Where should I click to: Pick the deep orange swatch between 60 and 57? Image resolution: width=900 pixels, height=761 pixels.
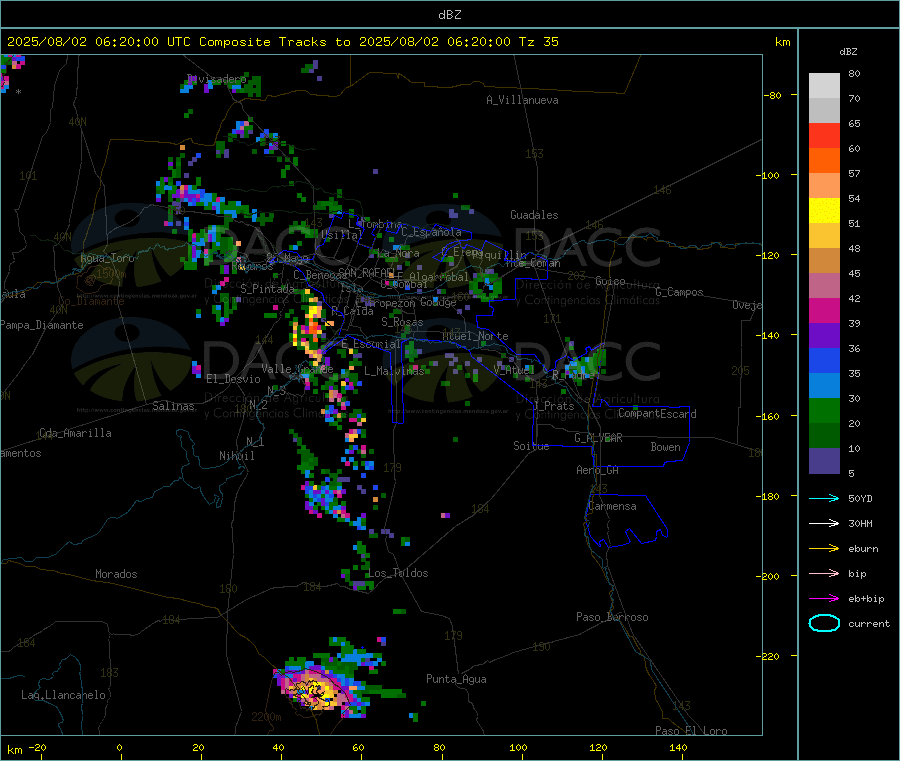tap(824, 161)
